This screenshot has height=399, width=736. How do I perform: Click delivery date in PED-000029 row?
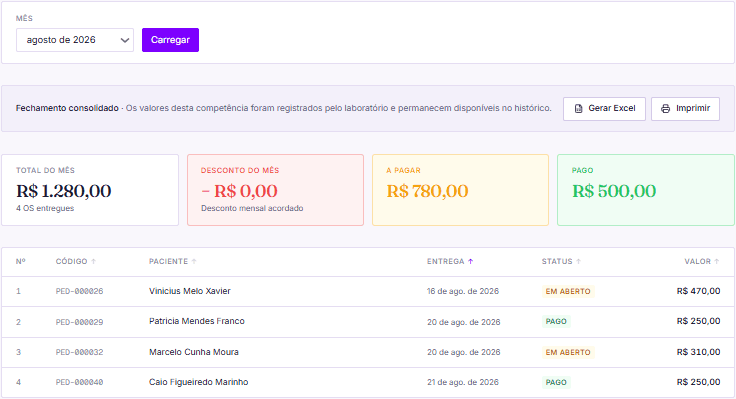click(x=464, y=322)
